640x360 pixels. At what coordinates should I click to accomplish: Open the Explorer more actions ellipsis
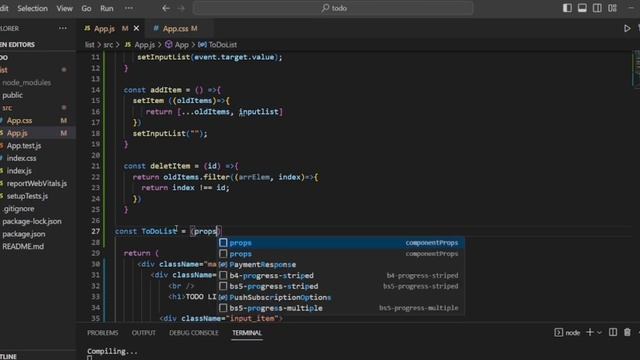click(x=62, y=28)
